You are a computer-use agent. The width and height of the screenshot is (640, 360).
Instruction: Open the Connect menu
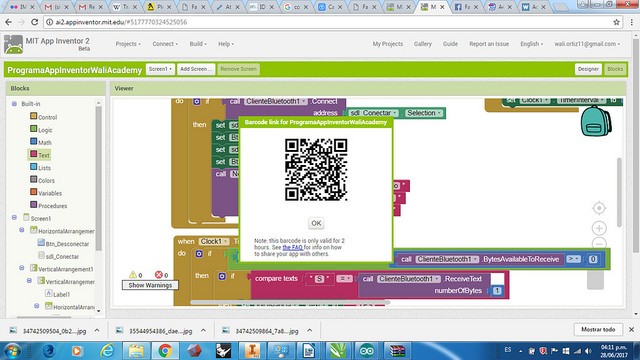click(x=165, y=44)
